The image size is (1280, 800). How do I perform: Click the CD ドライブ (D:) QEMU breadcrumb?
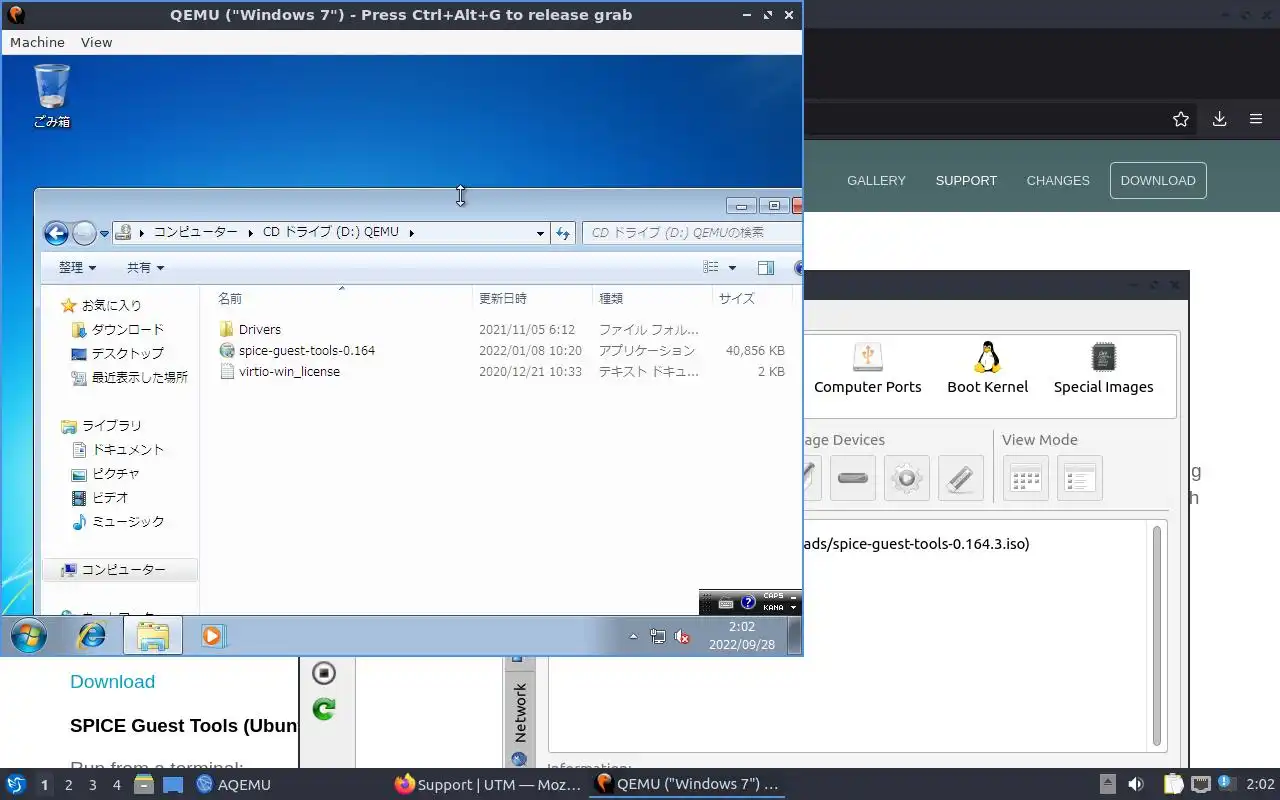click(330, 232)
